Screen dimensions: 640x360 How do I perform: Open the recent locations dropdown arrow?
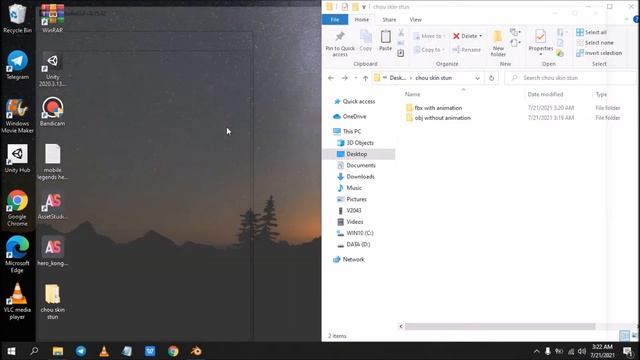coord(356,78)
